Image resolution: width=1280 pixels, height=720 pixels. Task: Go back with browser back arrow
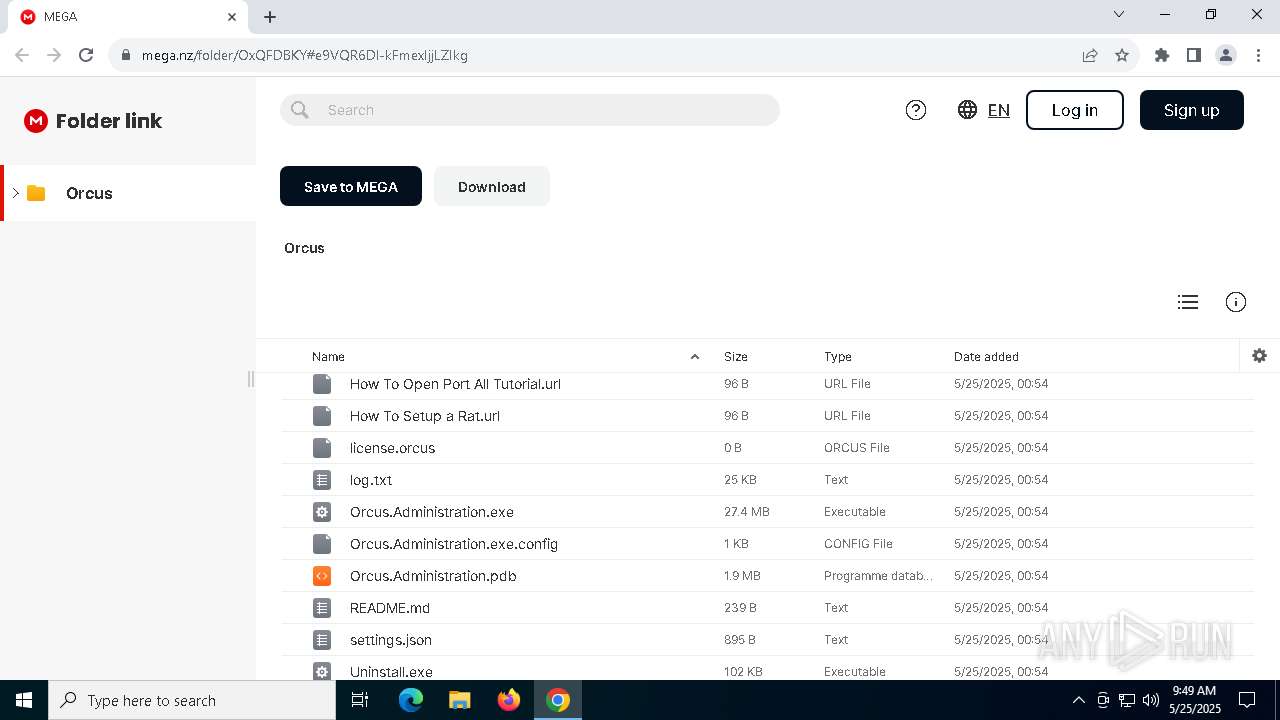tap(22, 55)
